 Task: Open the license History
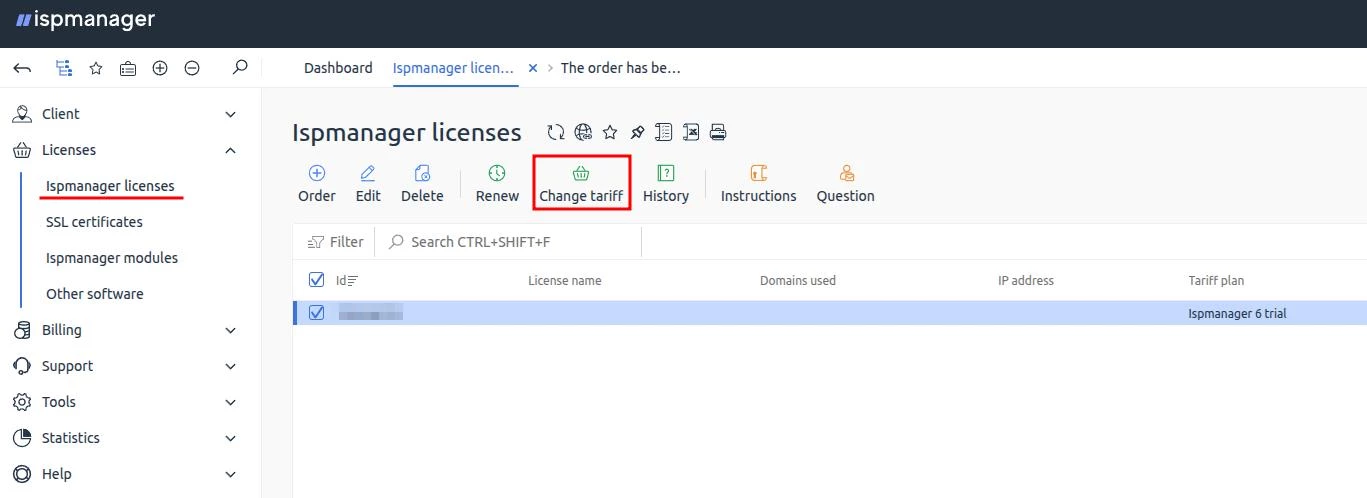click(x=666, y=185)
